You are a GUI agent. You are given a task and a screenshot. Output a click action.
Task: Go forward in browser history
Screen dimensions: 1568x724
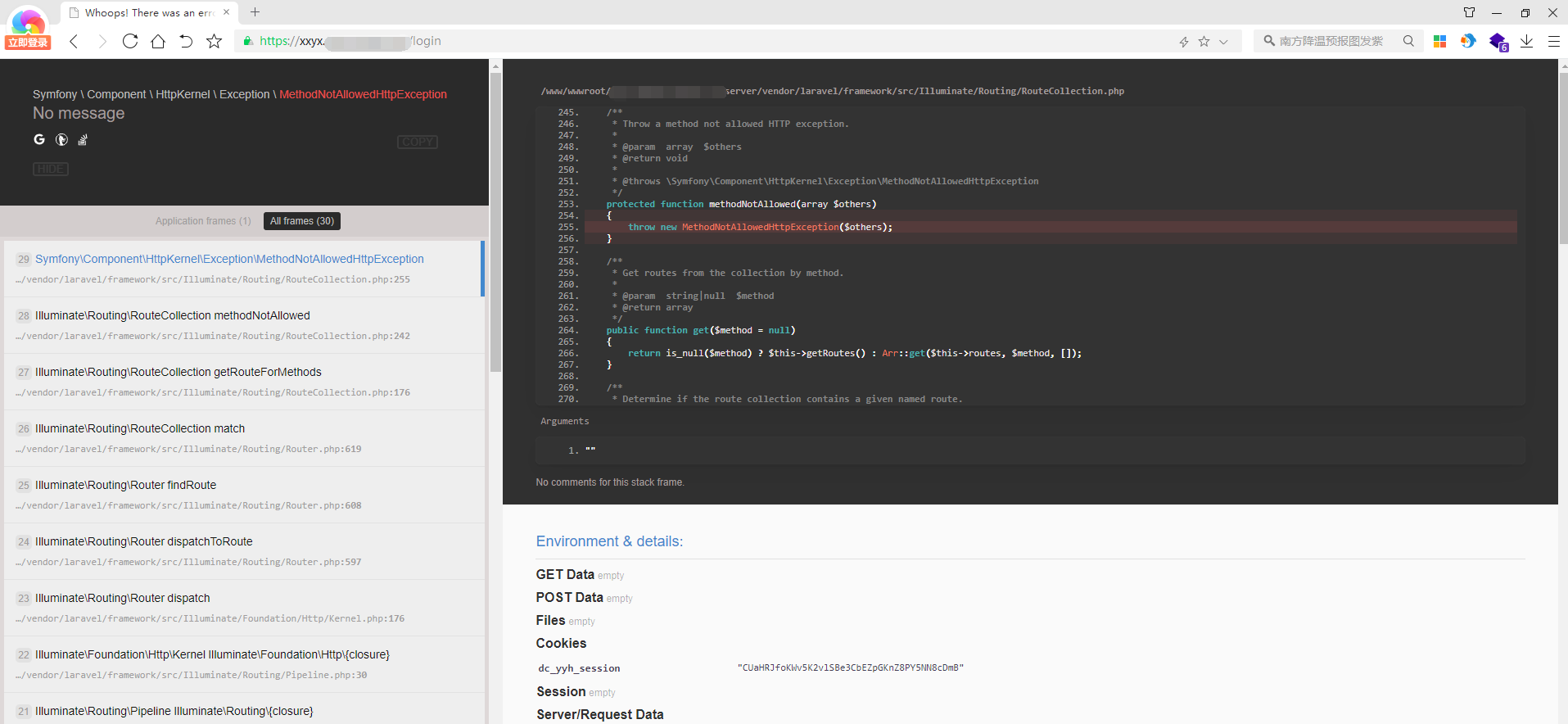102,41
